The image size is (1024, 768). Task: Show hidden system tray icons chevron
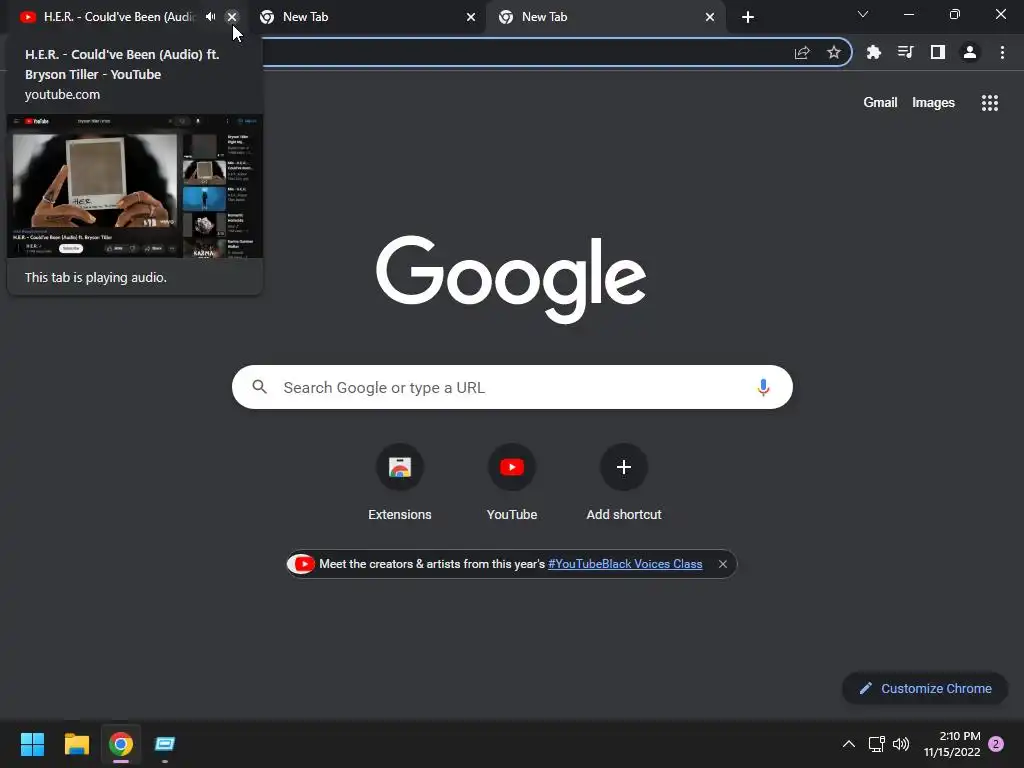(848, 744)
